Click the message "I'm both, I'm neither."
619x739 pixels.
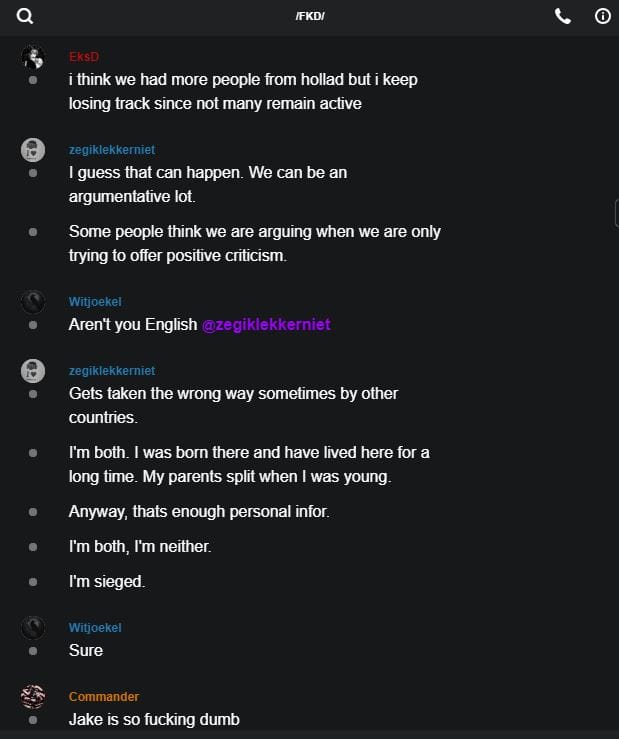click(140, 546)
